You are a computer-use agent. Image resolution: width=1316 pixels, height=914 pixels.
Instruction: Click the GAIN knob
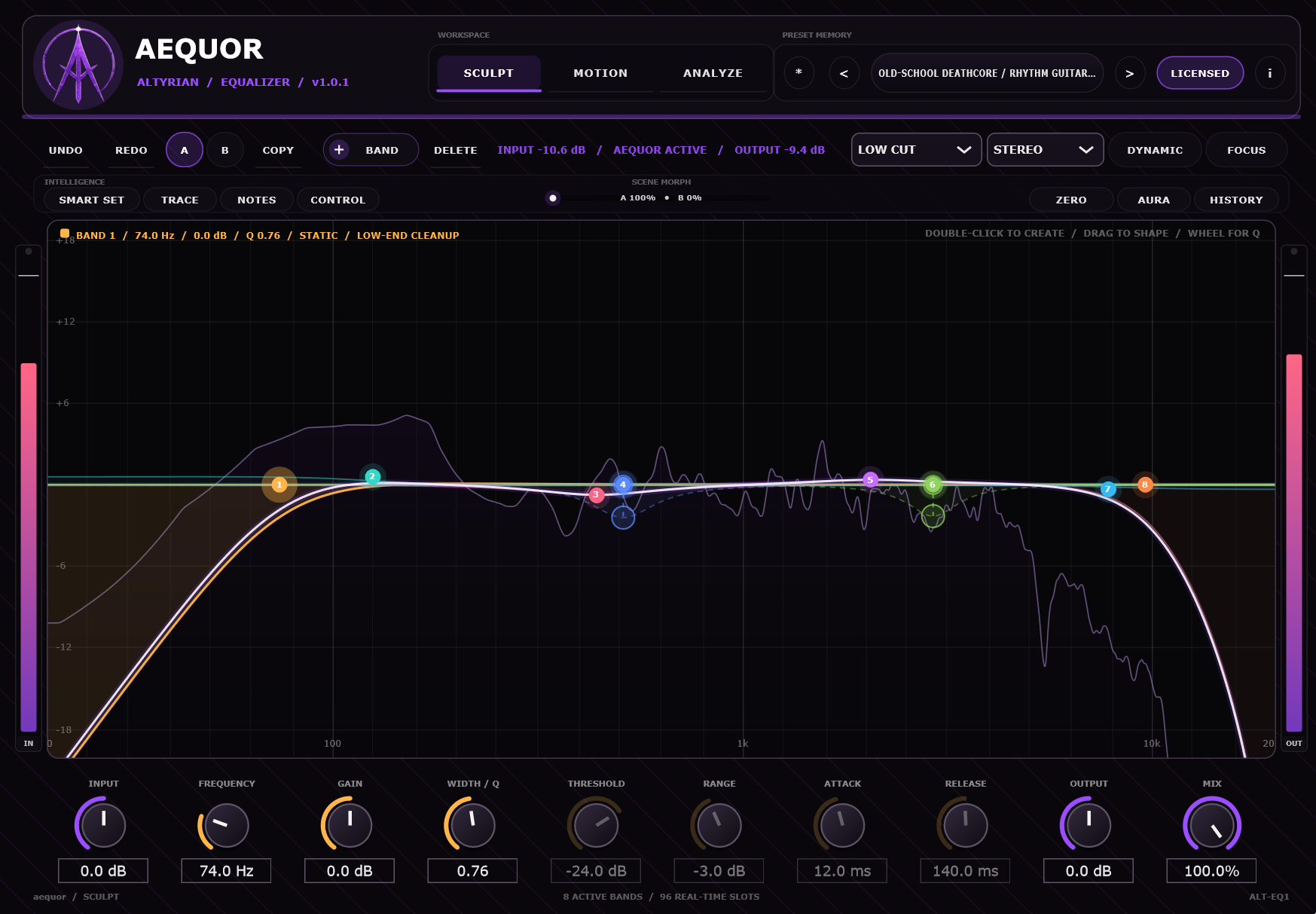[x=350, y=825]
